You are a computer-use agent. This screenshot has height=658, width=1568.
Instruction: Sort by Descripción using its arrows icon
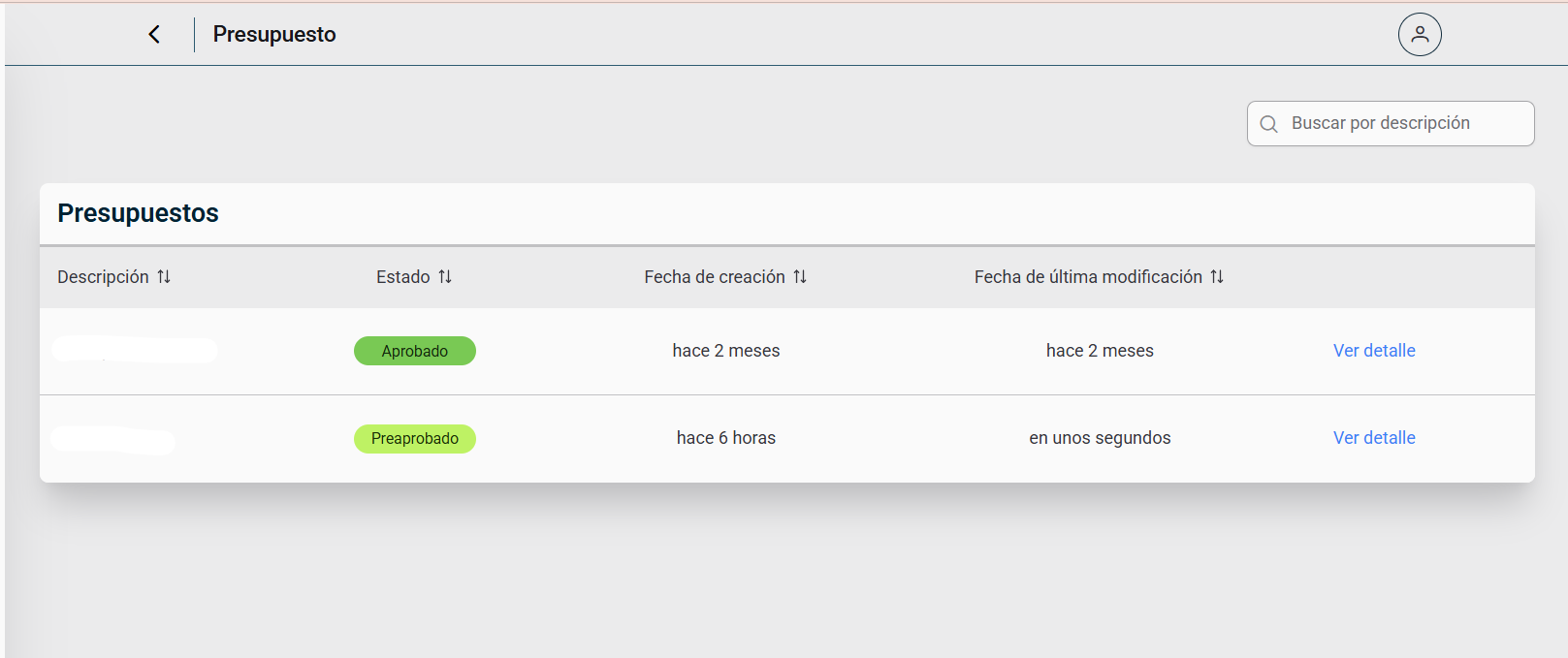(164, 277)
